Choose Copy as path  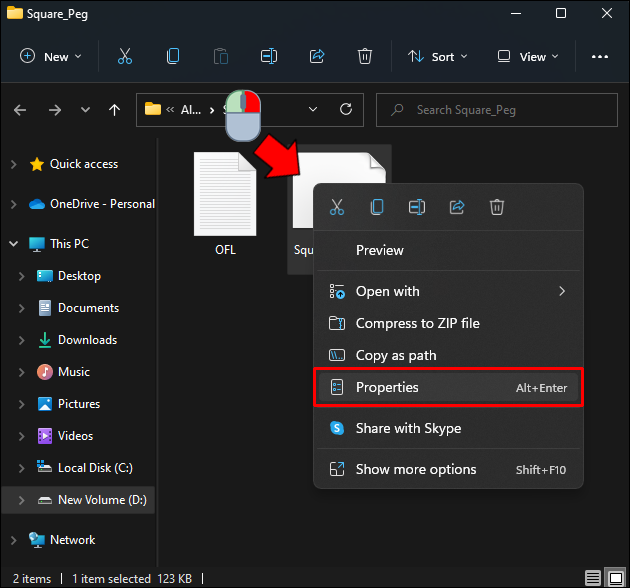pos(448,355)
